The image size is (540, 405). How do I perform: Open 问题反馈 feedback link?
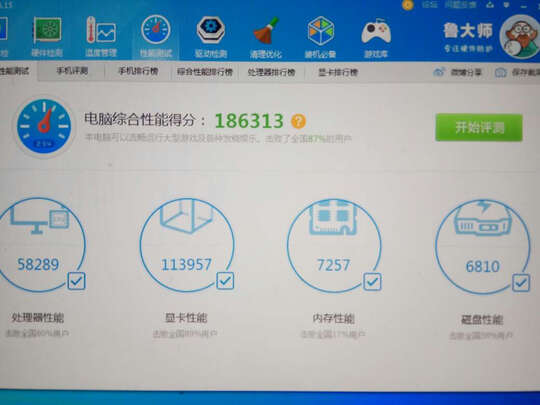[x=460, y=4]
